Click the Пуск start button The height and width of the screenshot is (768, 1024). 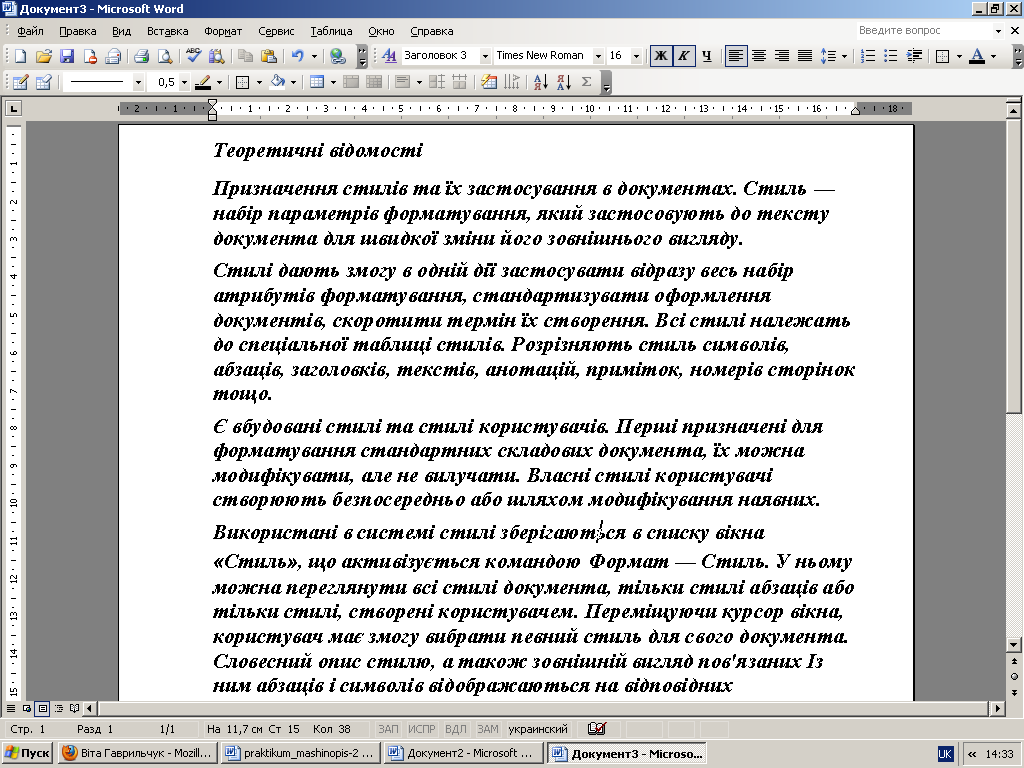27,753
